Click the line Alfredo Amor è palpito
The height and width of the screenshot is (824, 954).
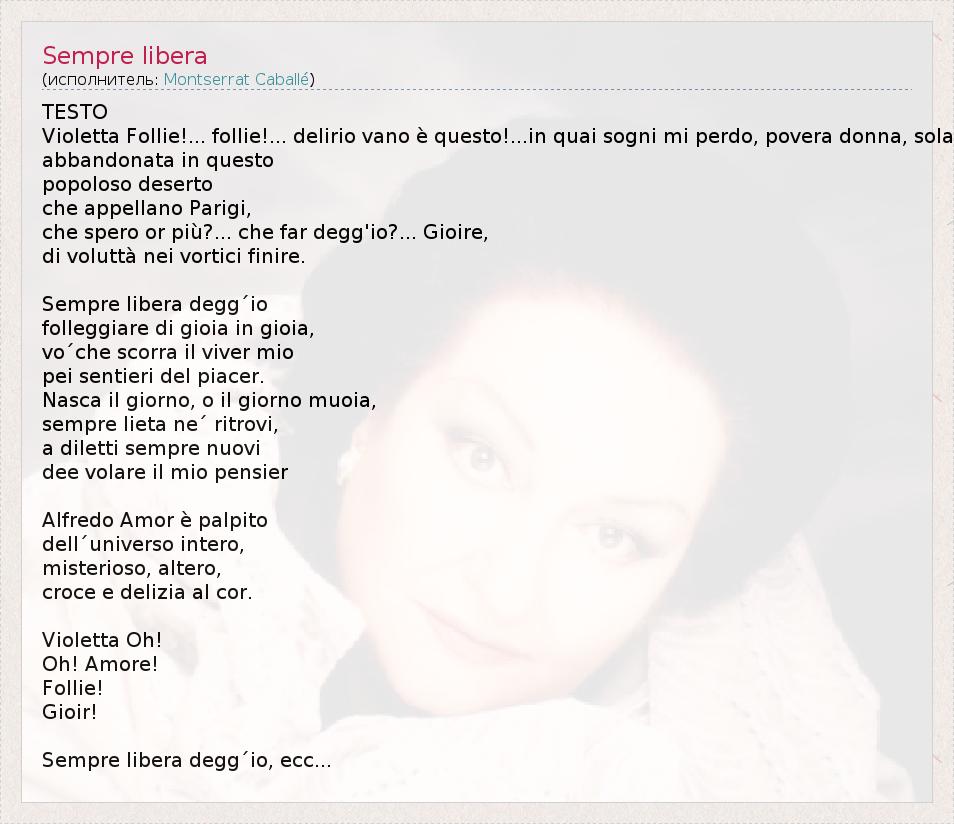[155, 520]
